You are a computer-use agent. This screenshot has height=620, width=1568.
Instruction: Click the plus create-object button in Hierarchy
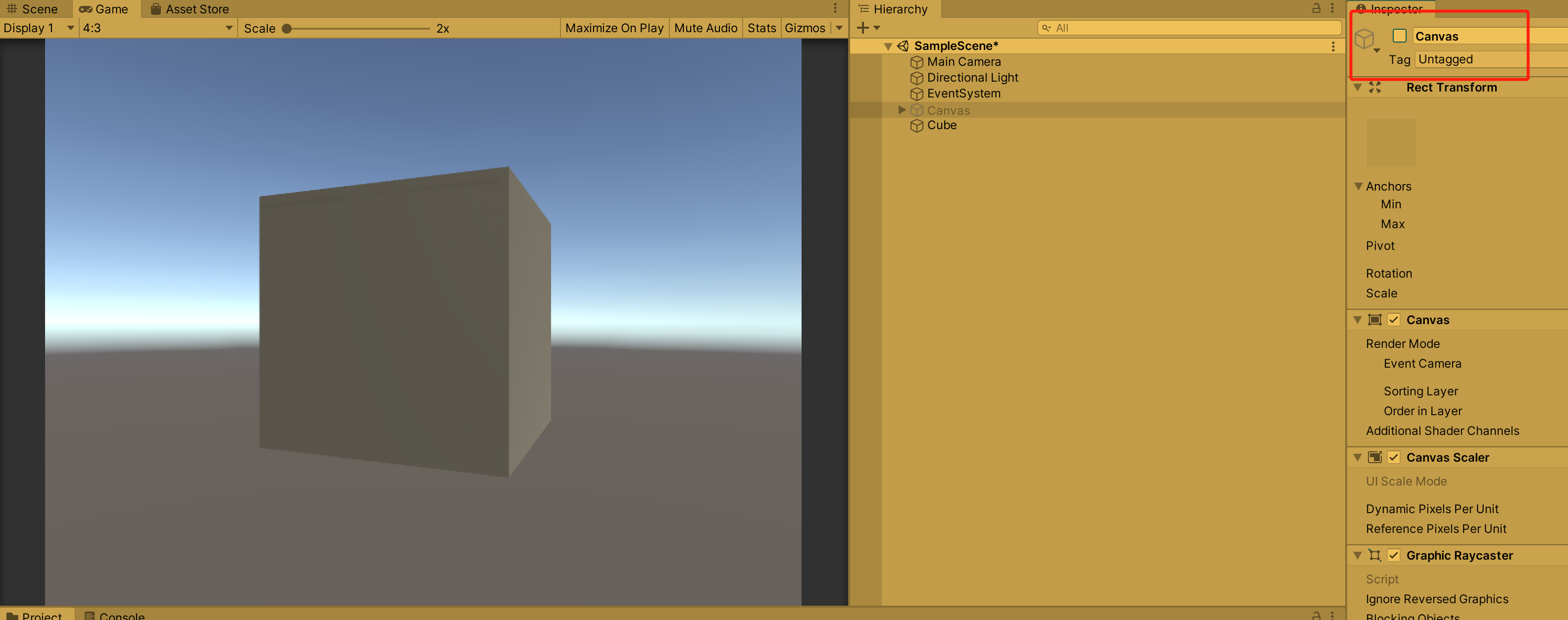(862, 28)
